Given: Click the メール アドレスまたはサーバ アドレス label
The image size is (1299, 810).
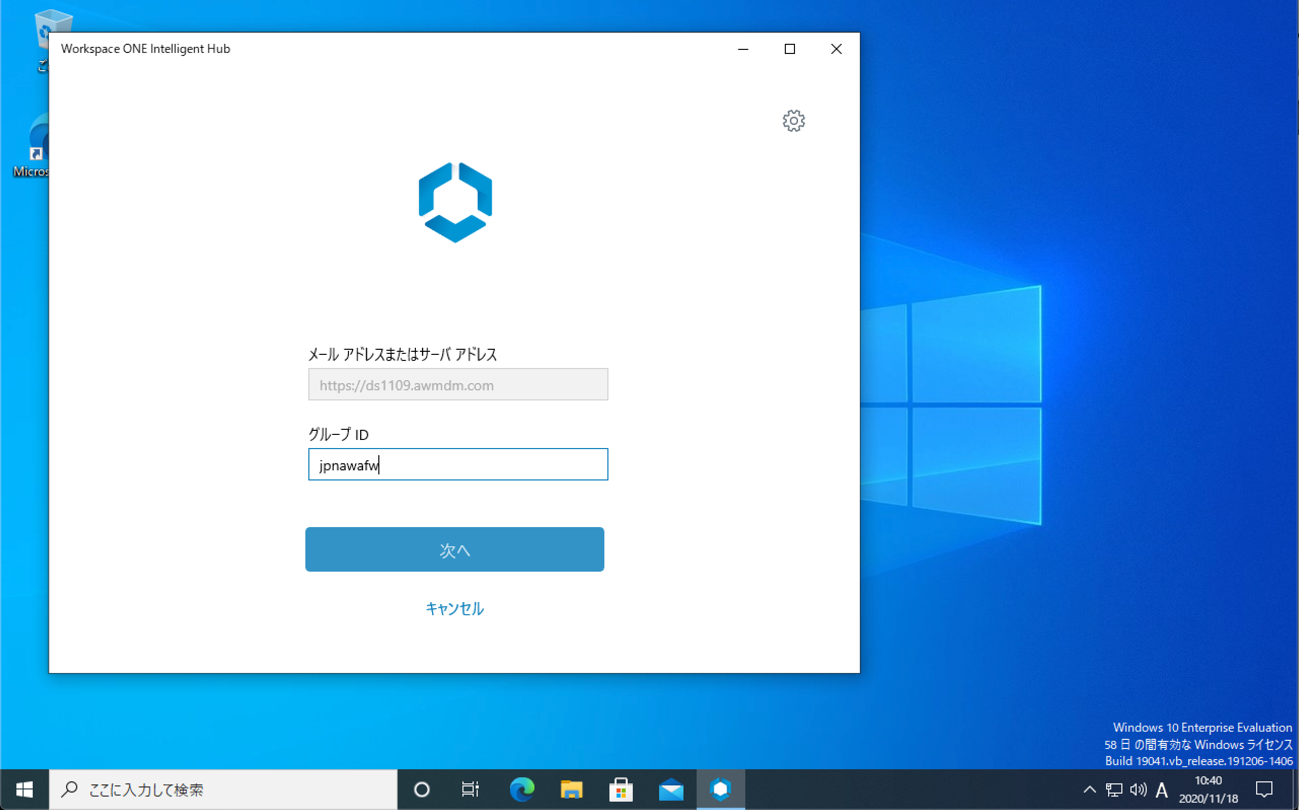Looking at the screenshot, I should click(403, 355).
